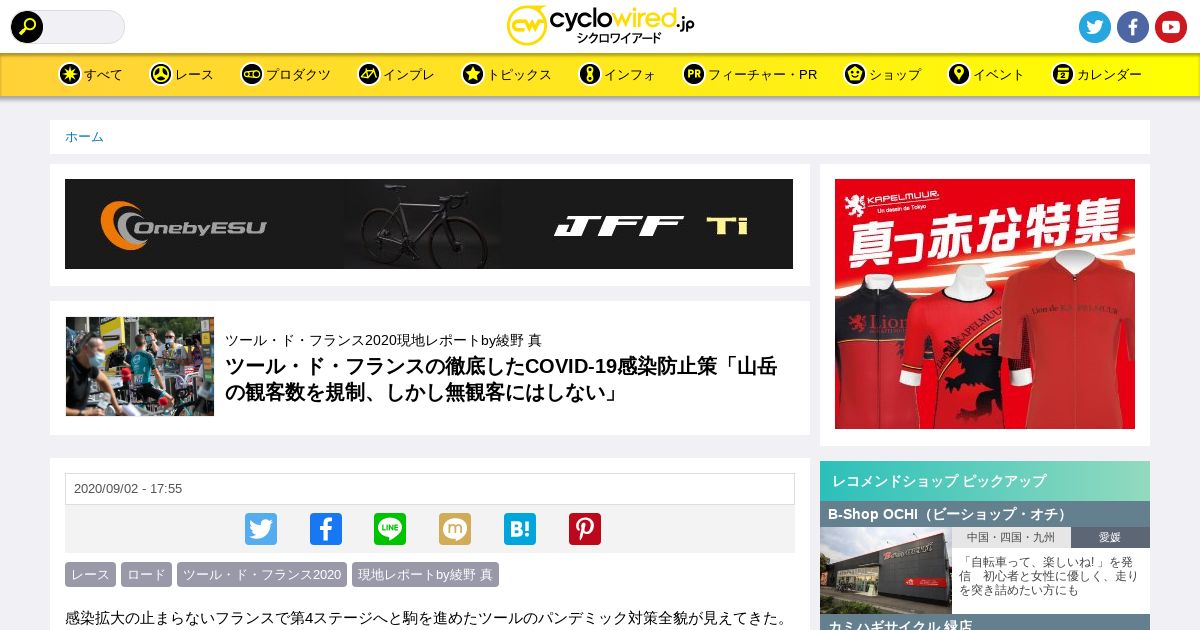The height and width of the screenshot is (630, 1200).
Task: Select the 中国・四国・九州 region label
Action: point(1011,537)
